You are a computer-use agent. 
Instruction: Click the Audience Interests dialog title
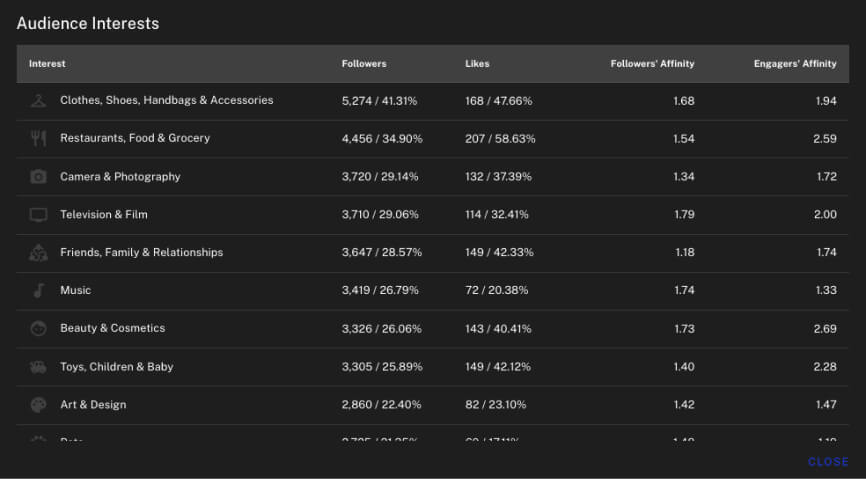coord(88,23)
